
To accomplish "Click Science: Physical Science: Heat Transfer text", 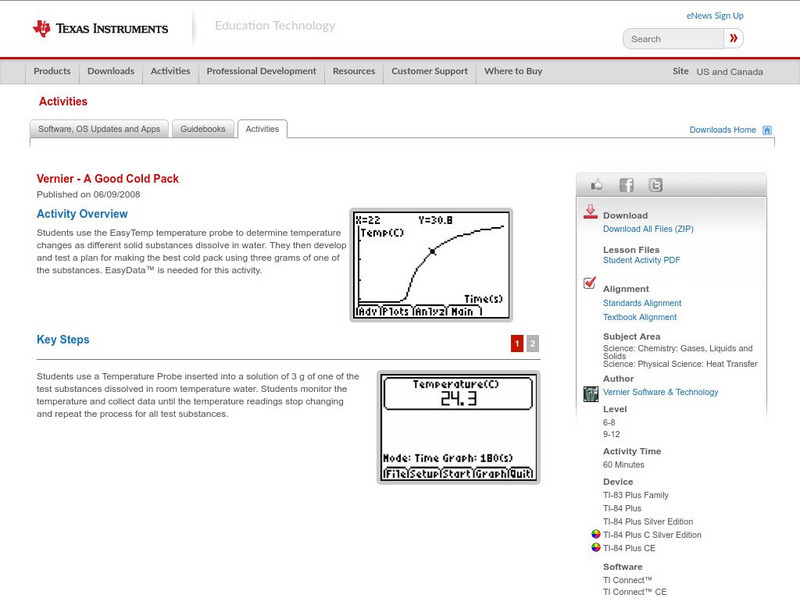I will 680,364.
